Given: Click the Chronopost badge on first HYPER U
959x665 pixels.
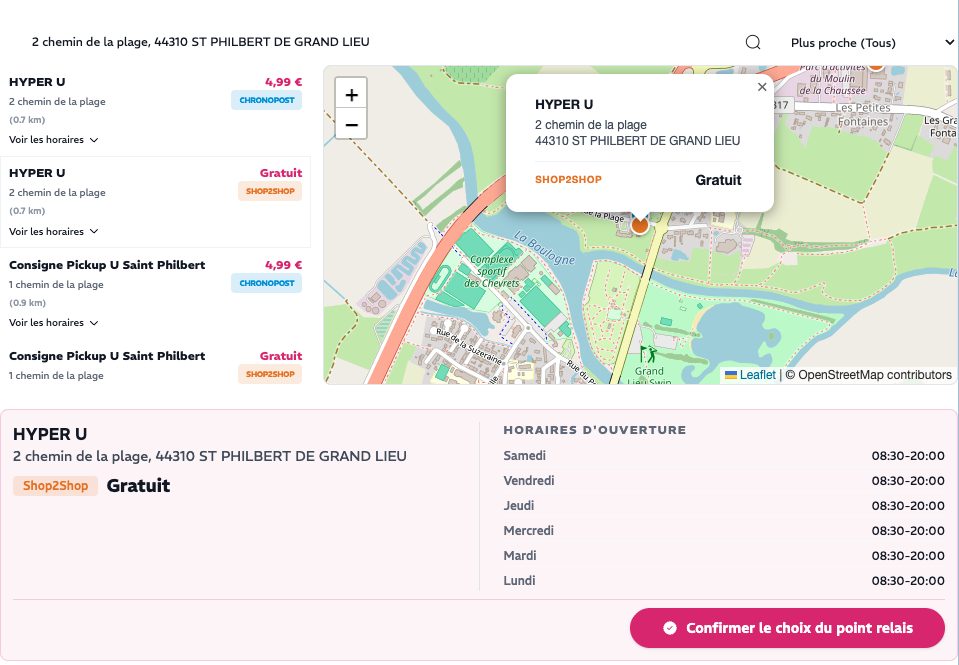Looking at the screenshot, I should (x=267, y=100).
